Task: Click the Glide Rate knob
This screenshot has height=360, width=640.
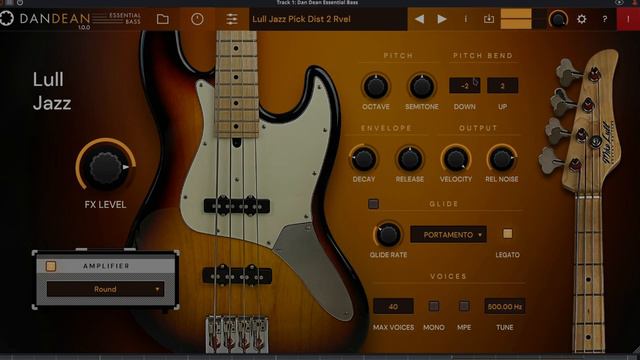Action: click(388, 235)
